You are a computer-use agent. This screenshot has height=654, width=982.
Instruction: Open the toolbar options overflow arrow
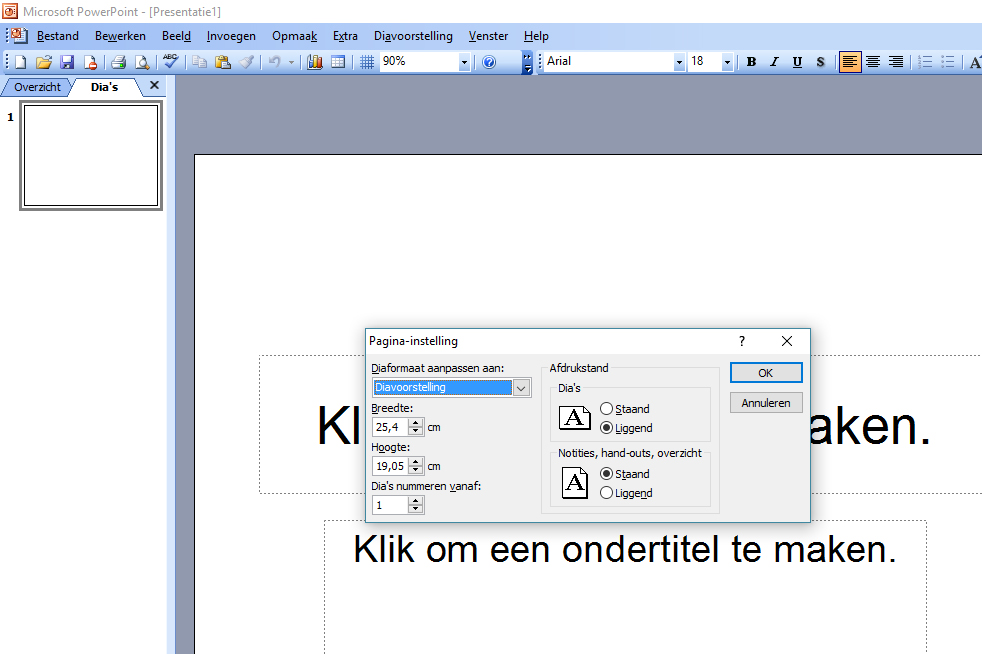(527, 62)
